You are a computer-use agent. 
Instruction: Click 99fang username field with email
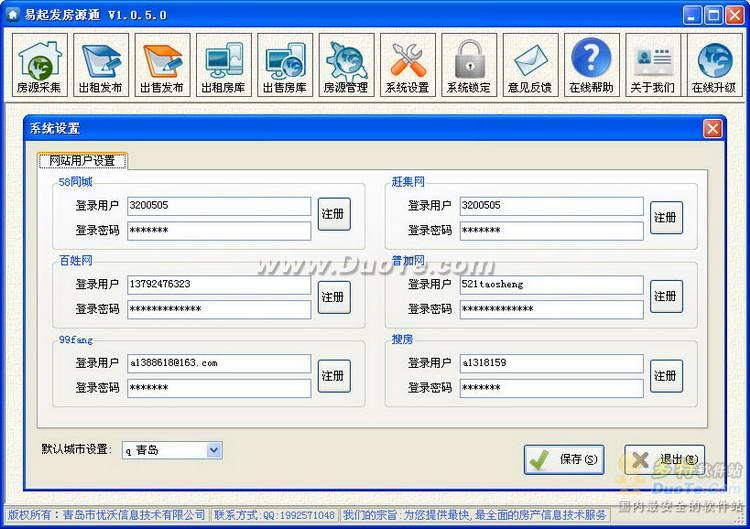pos(219,363)
